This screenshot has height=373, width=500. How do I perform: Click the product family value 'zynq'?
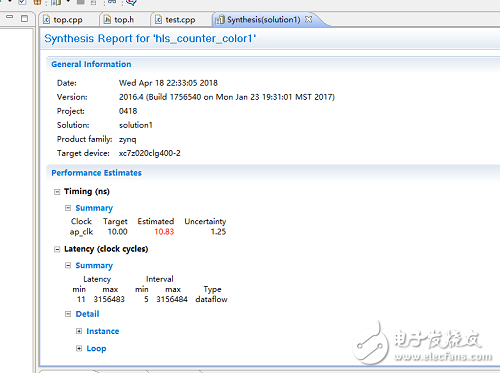point(128,139)
